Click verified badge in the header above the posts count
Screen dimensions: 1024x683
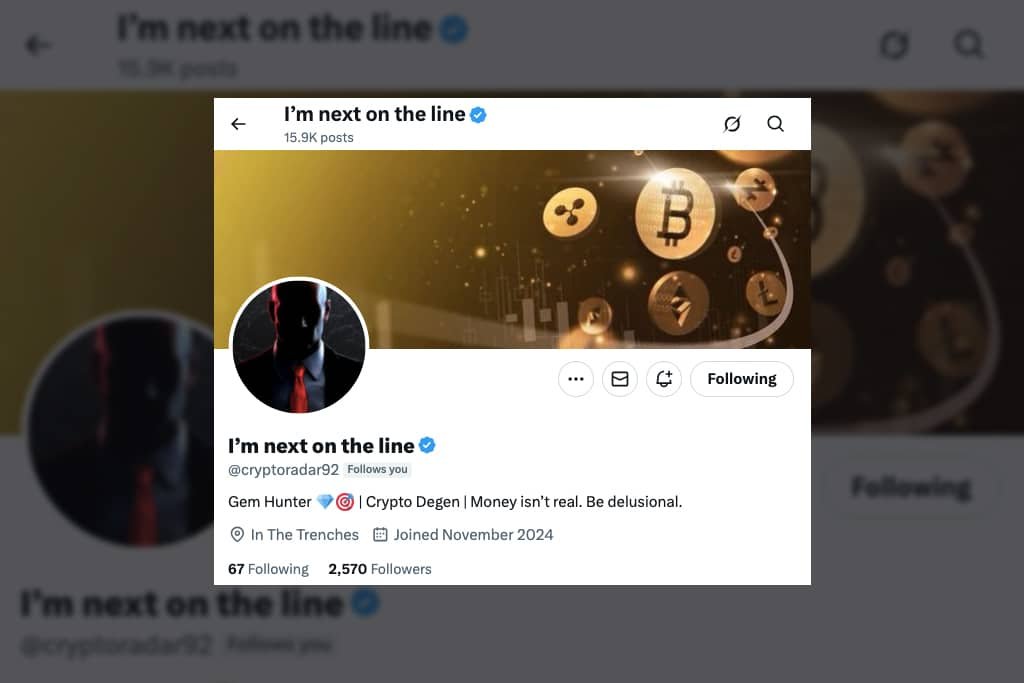(x=478, y=115)
